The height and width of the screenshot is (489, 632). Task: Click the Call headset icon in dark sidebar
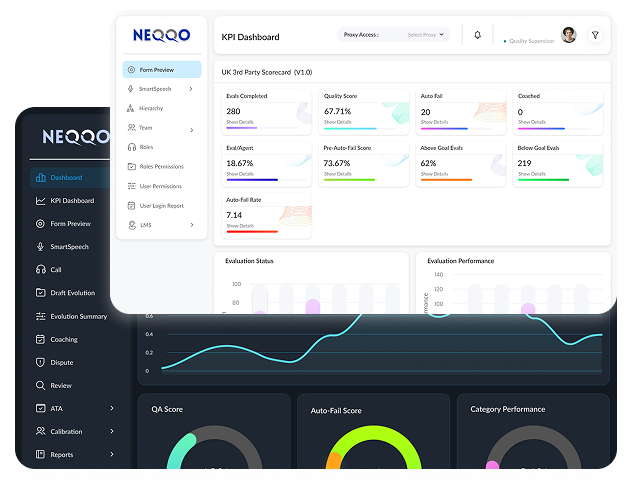pos(41,269)
